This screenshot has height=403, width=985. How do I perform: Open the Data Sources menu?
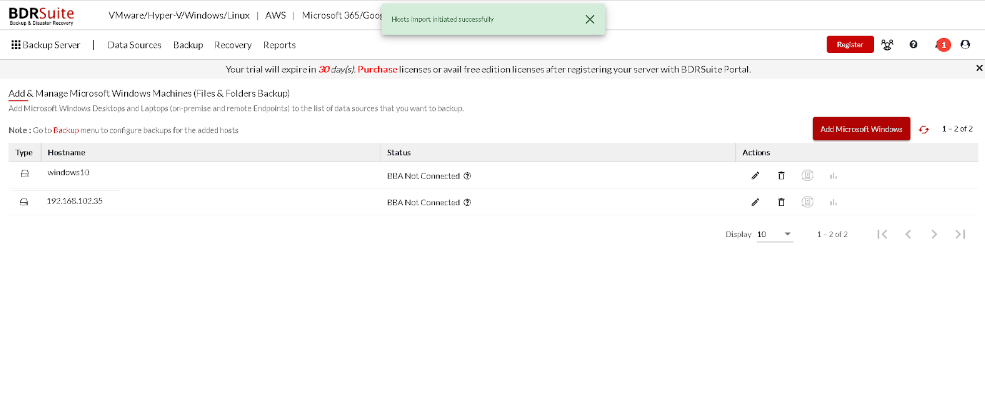(x=134, y=45)
